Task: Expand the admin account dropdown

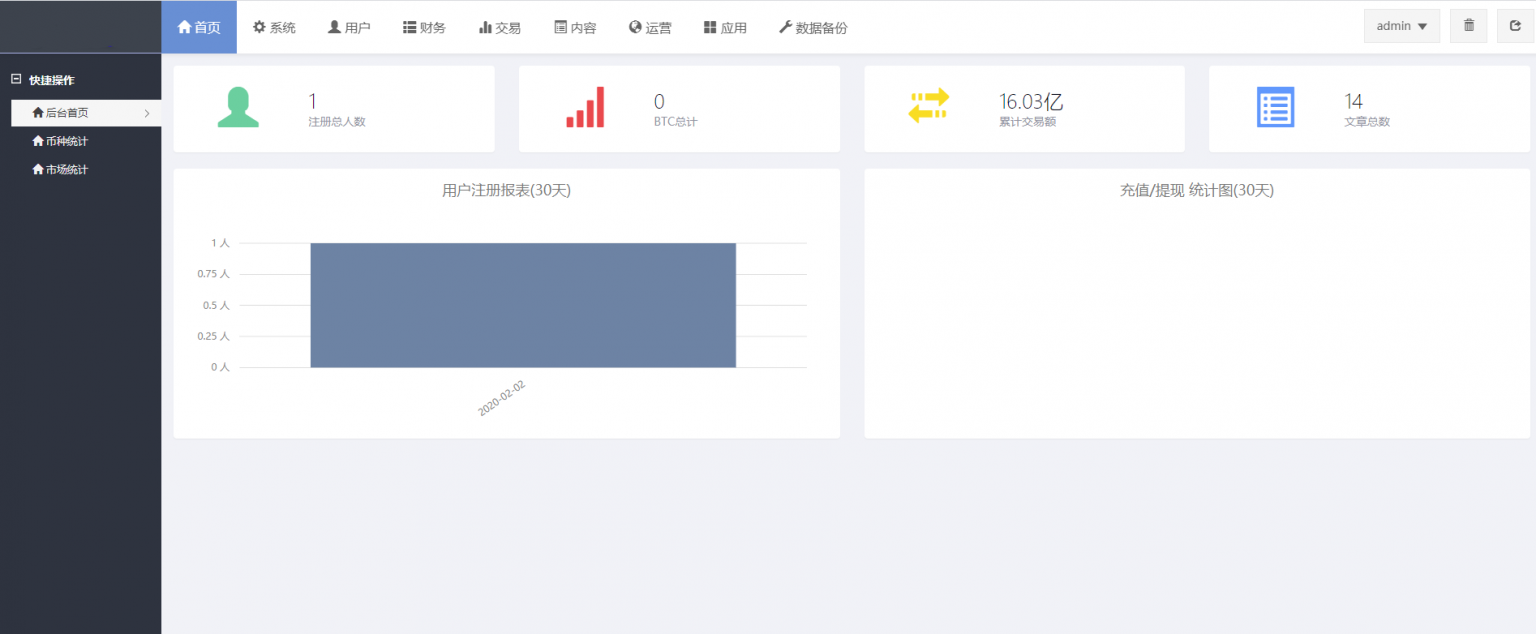Action: (x=1401, y=26)
